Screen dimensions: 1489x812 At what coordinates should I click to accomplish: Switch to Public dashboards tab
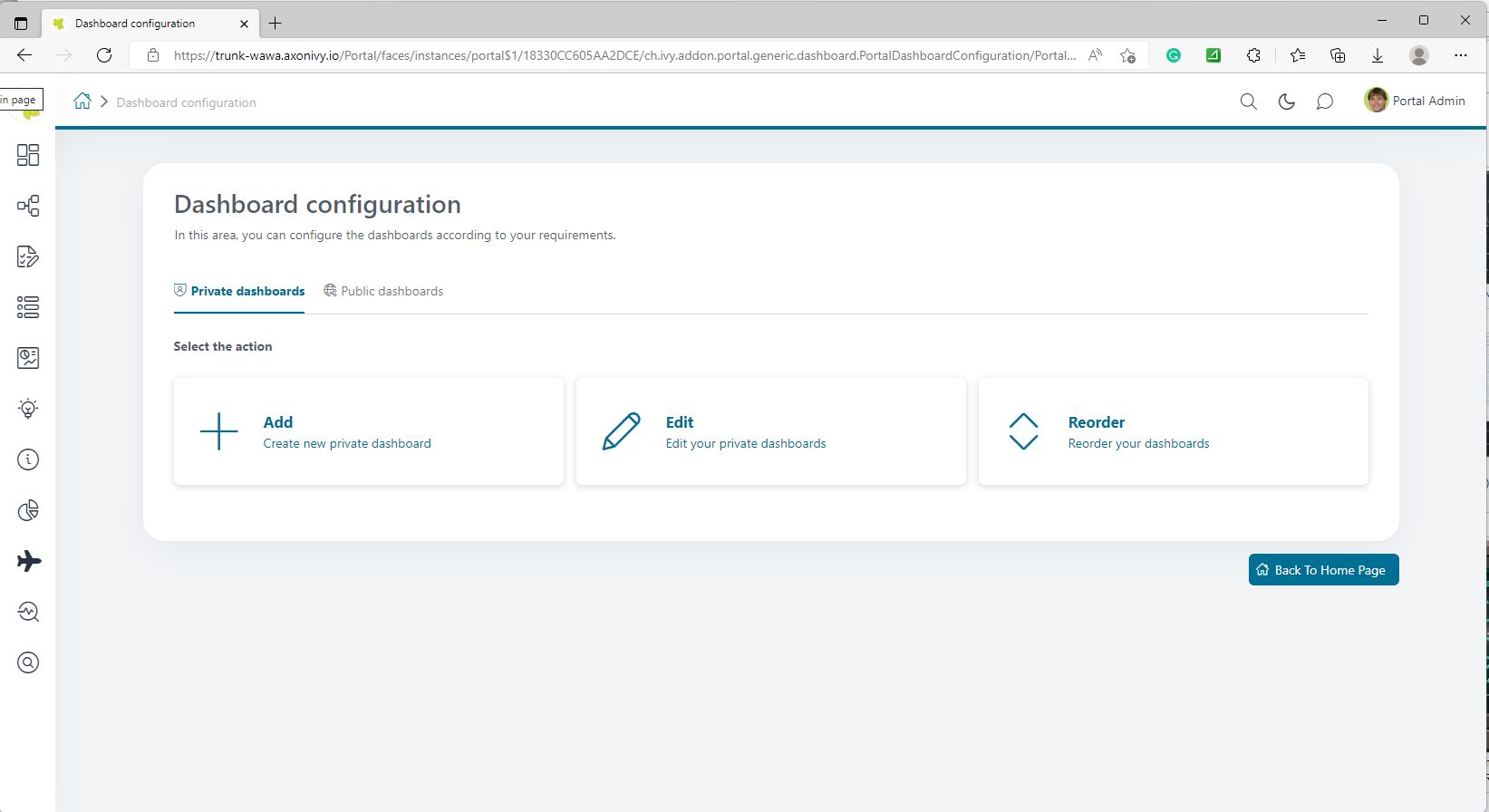pos(383,291)
